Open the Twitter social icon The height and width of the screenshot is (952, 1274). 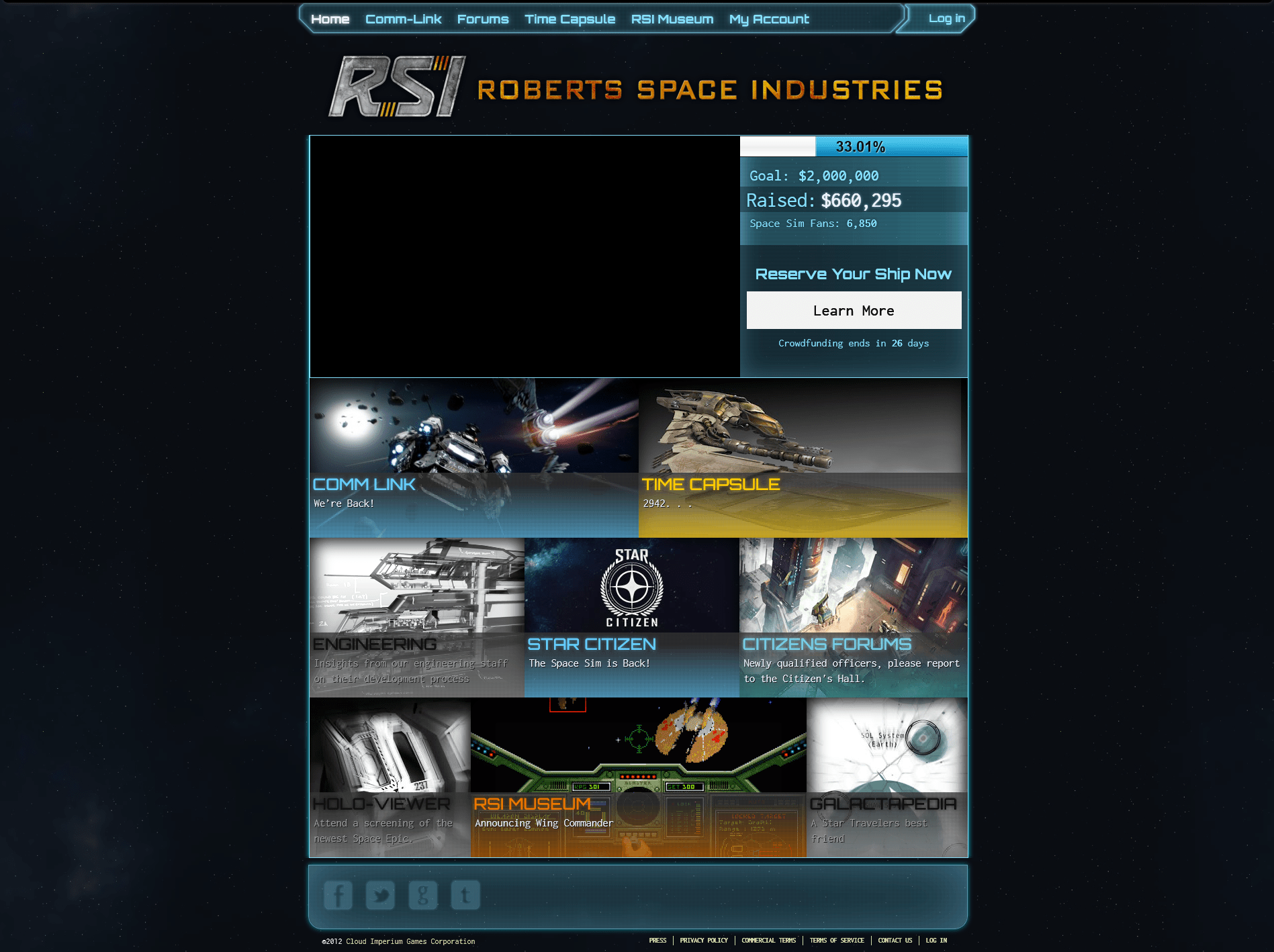click(x=380, y=895)
